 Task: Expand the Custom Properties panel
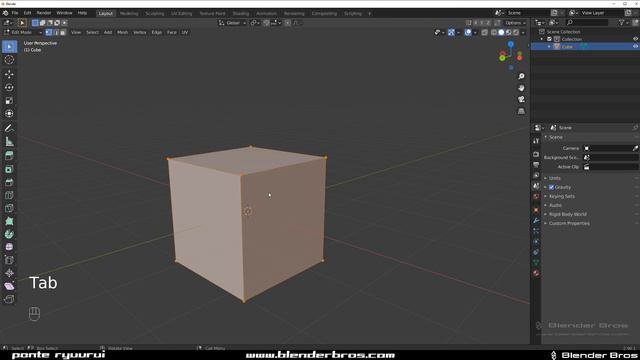point(569,223)
